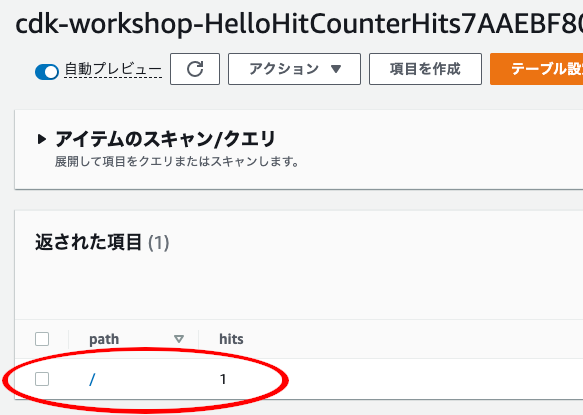Viewport: 583px width, 415px height.
Task: Click the arrow on the アクション button
Action: (x=336, y=69)
